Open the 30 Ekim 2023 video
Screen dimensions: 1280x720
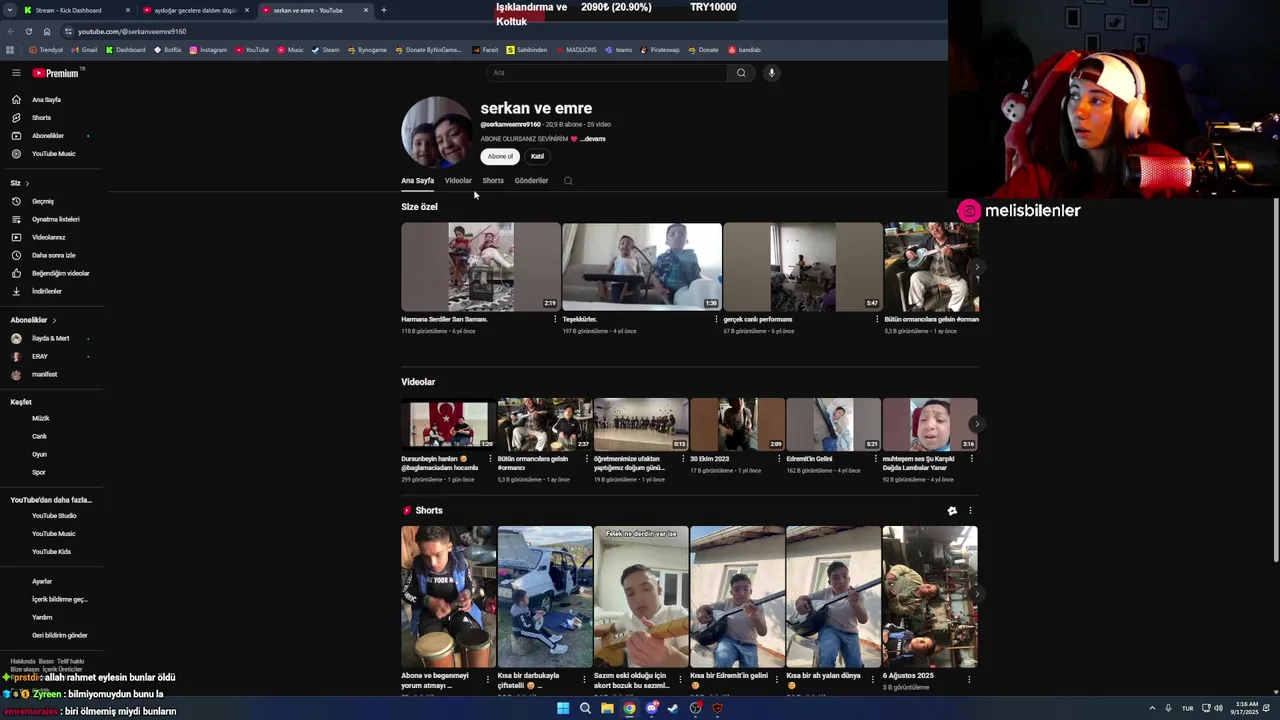pyautogui.click(x=737, y=424)
